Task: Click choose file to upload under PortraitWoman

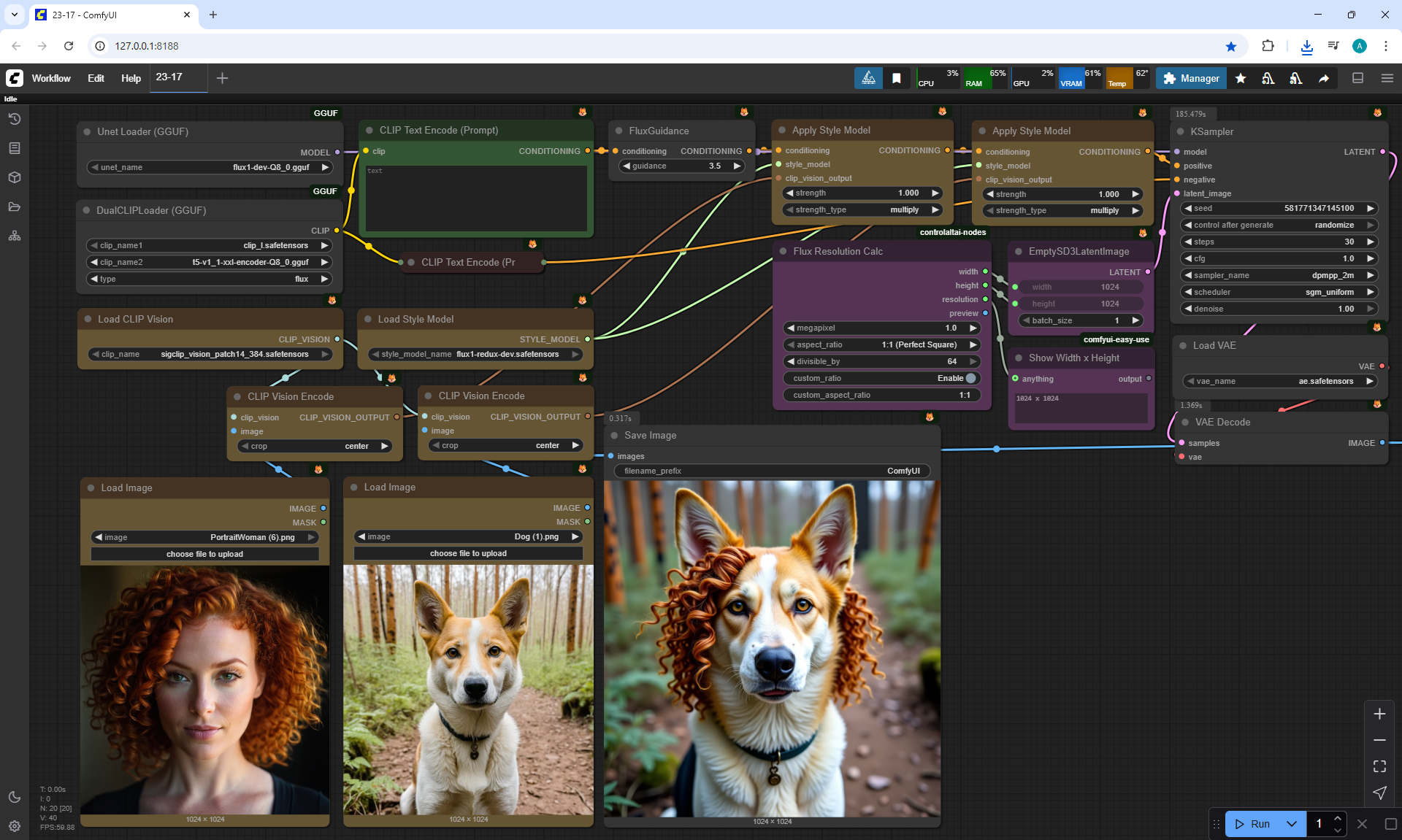Action: pos(204,554)
